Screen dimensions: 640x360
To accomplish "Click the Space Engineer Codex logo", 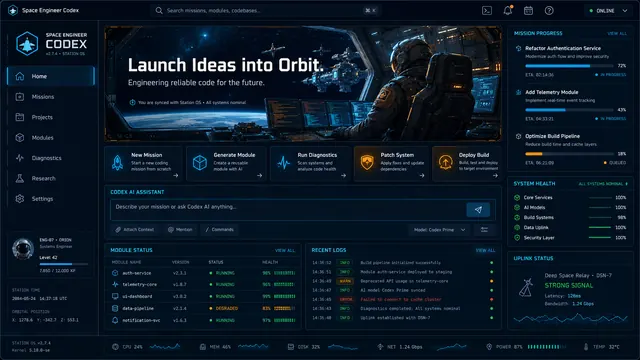I will click(x=27, y=43).
